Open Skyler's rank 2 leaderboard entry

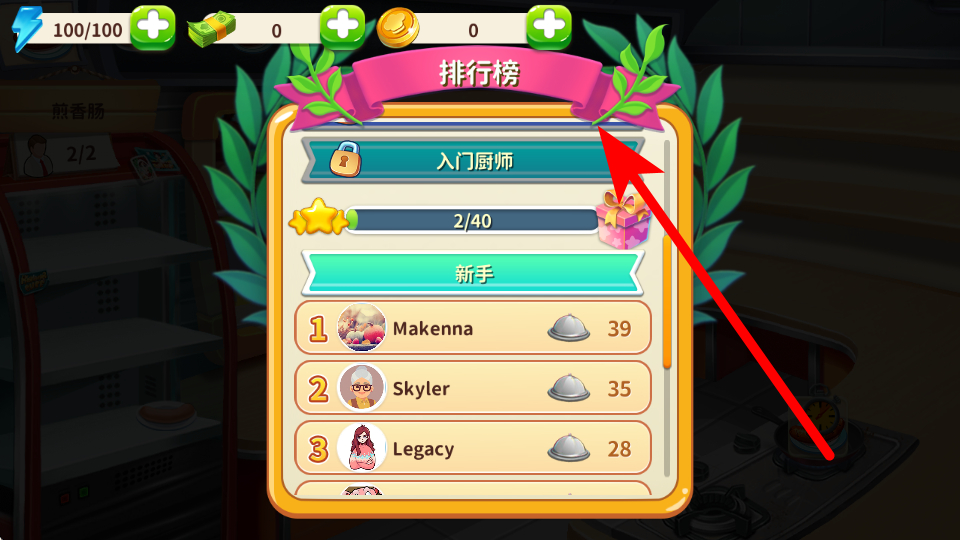coord(473,388)
